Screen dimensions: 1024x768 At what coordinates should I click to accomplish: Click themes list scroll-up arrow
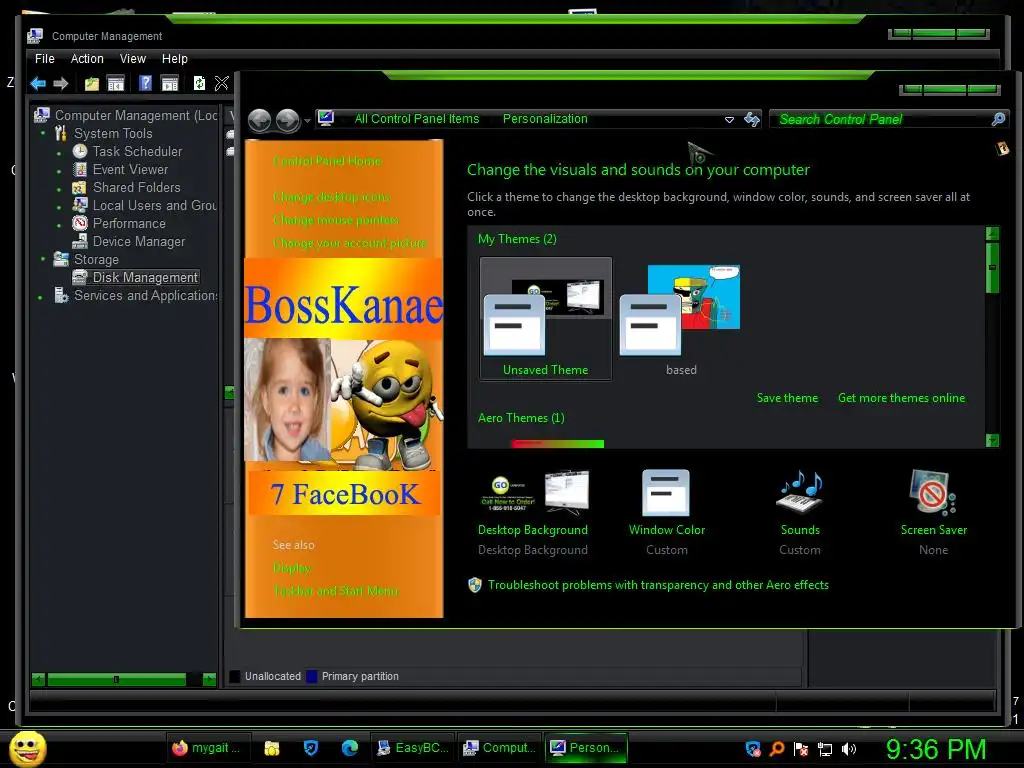pos(992,233)
